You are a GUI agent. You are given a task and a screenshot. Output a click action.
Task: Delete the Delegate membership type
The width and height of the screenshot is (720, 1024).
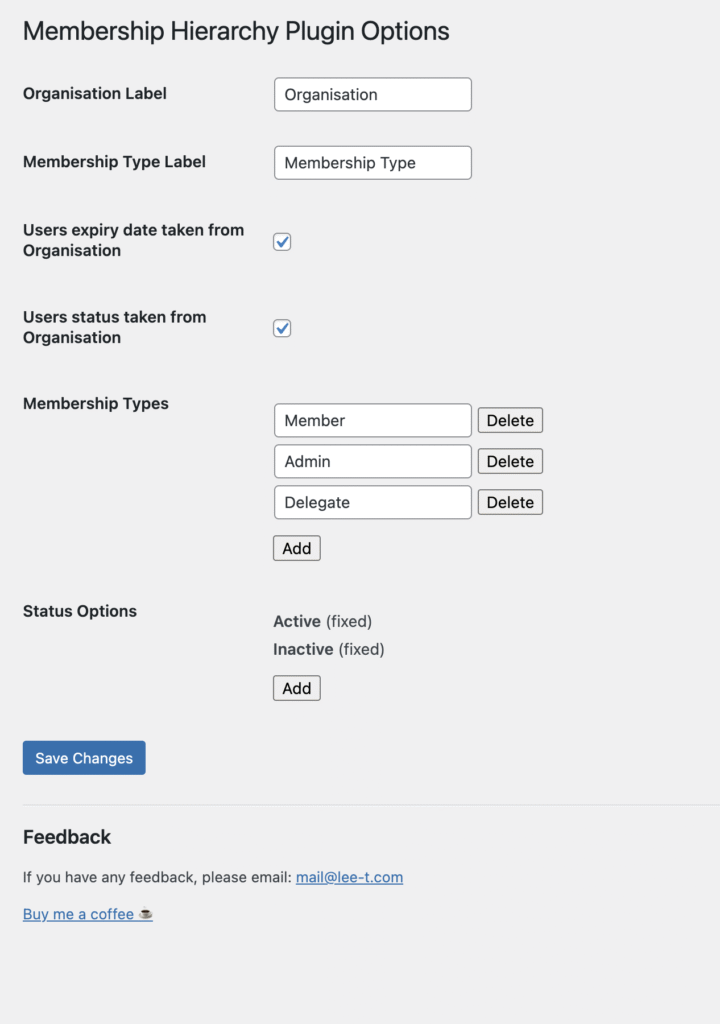(x=510, y=502)
